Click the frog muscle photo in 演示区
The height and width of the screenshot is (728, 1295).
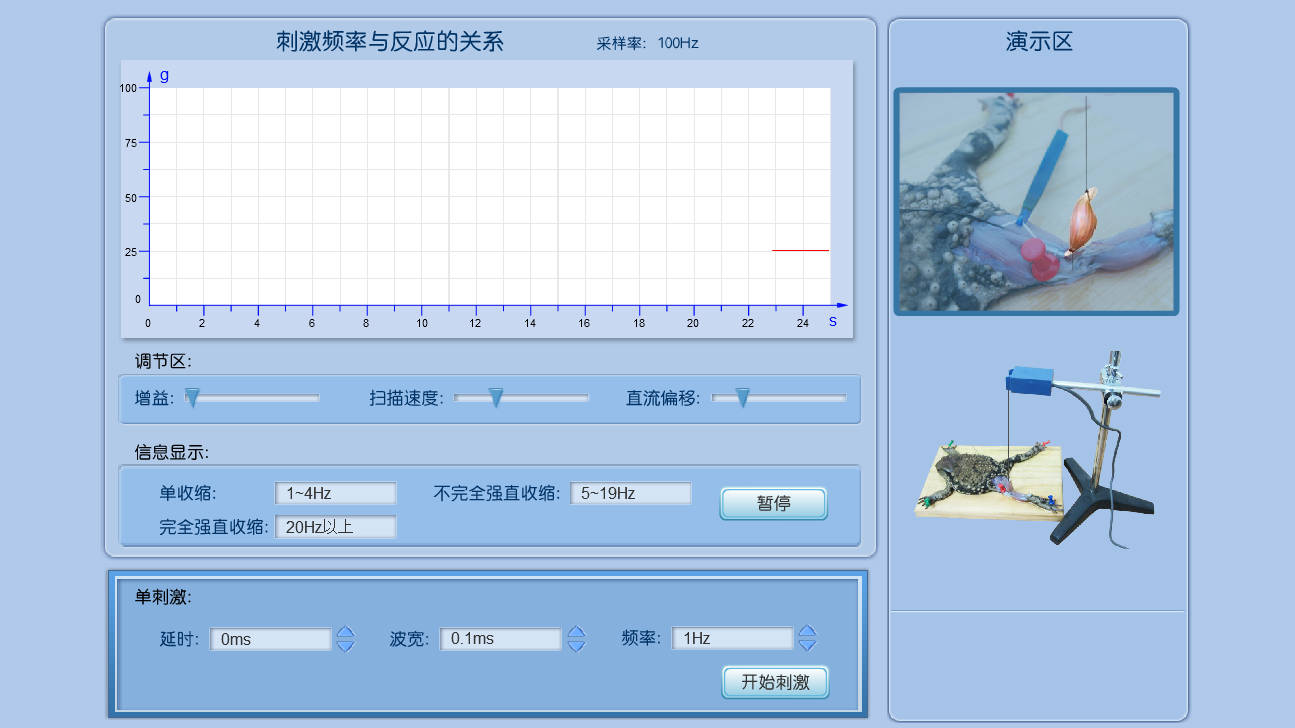click(1036, 202)
